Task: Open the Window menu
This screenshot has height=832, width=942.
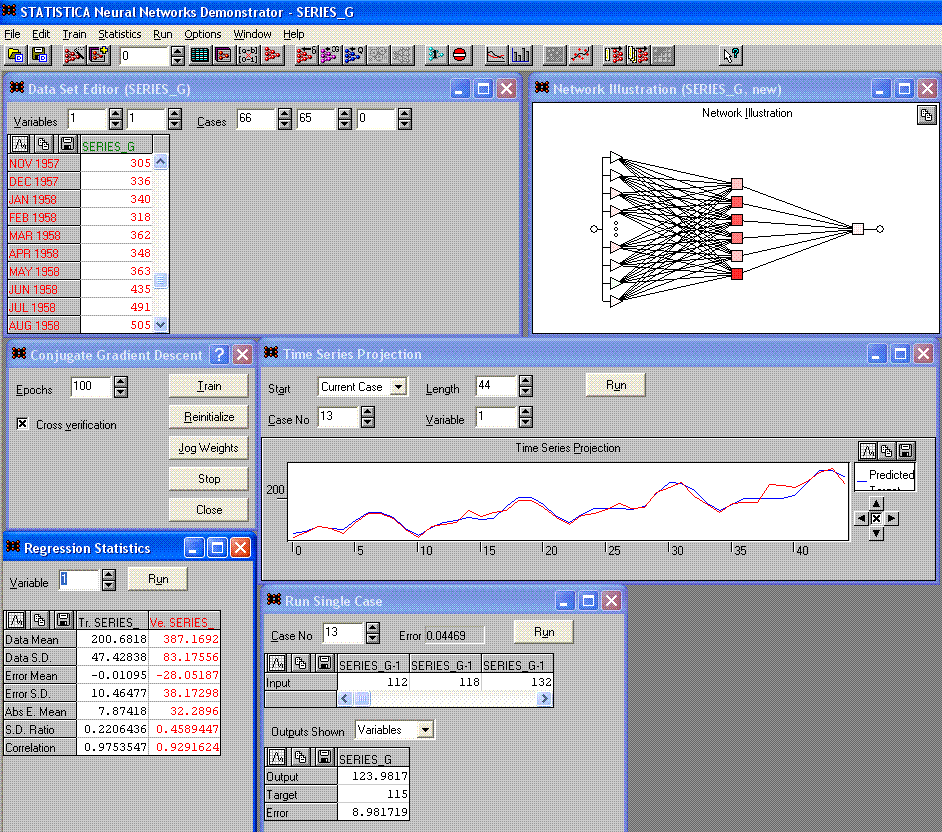Action: coord(252,34)
